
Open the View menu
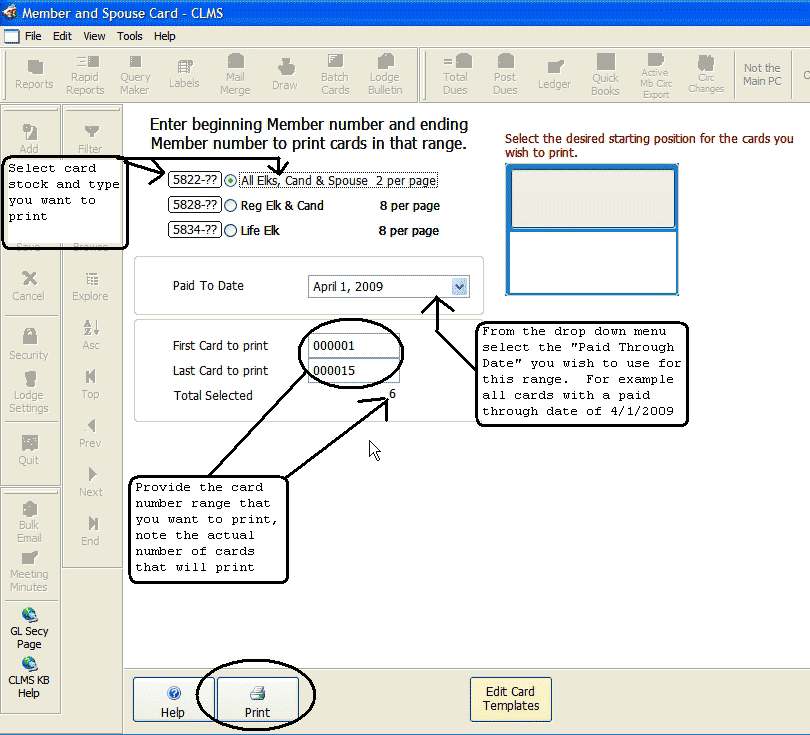94,36
